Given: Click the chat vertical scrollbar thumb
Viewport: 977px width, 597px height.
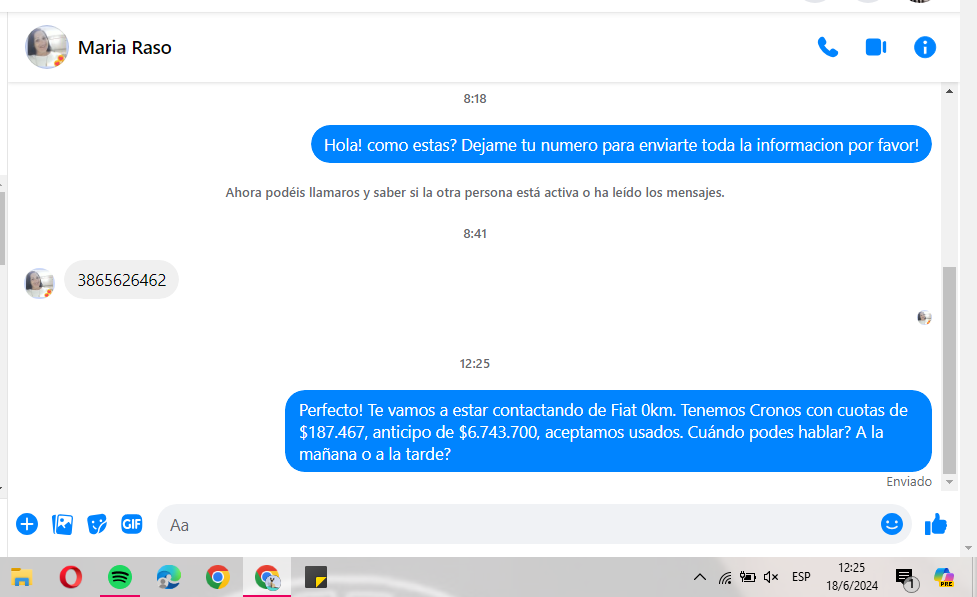Looking at the screenshot, I should point(950,370).
